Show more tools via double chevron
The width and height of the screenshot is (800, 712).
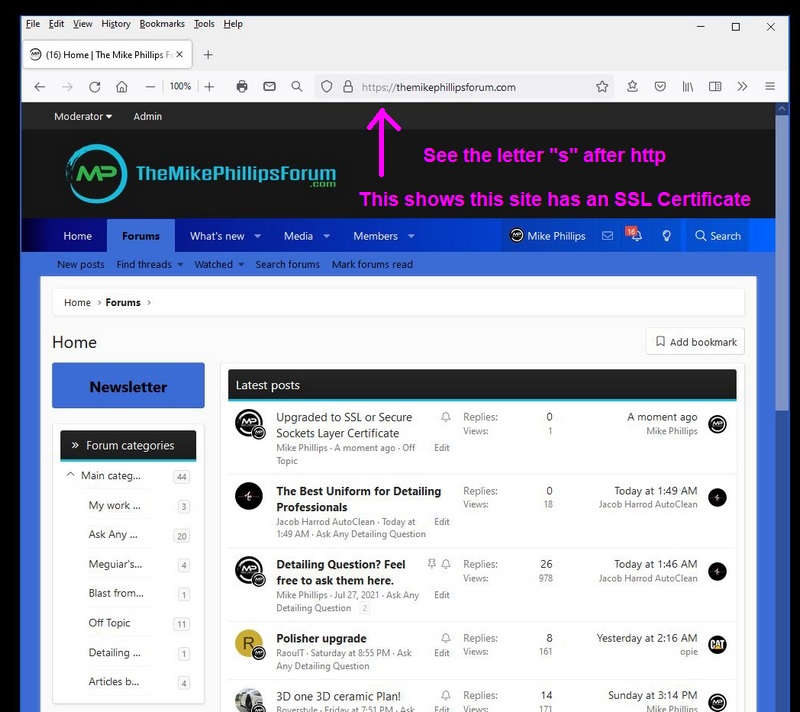(x=742, y=87)
